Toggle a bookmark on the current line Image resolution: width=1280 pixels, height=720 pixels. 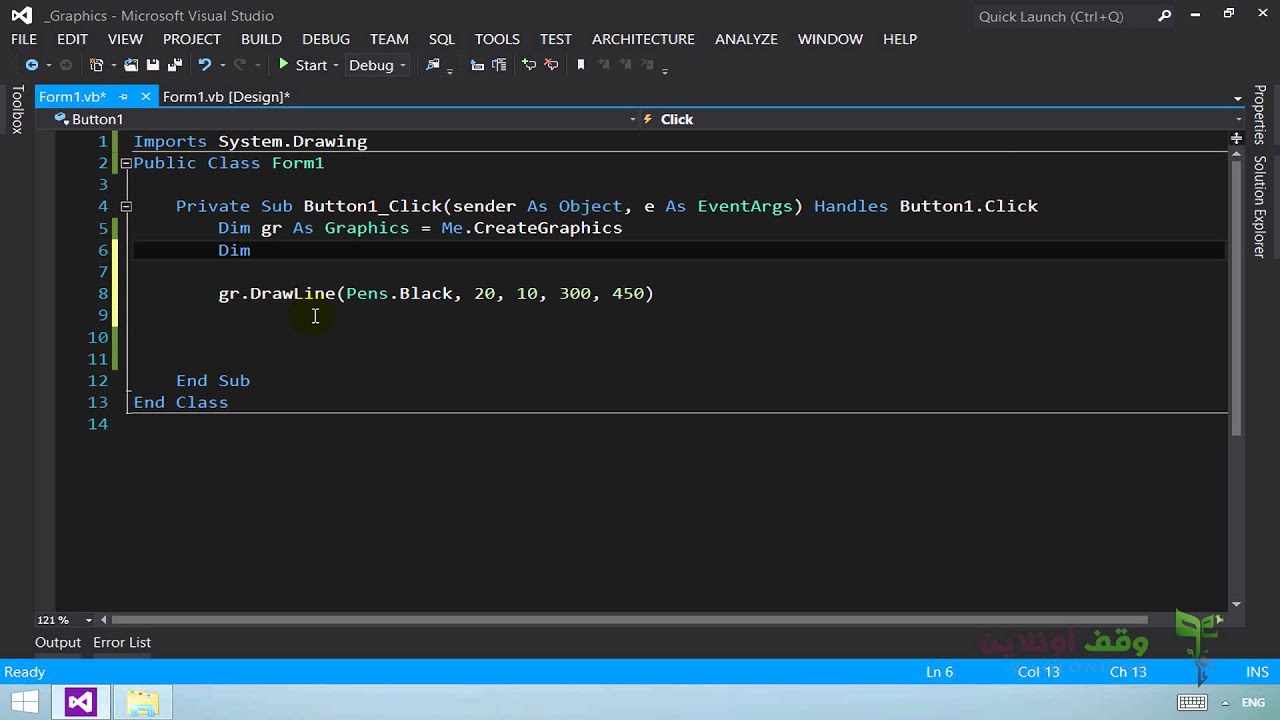[581, 65]
